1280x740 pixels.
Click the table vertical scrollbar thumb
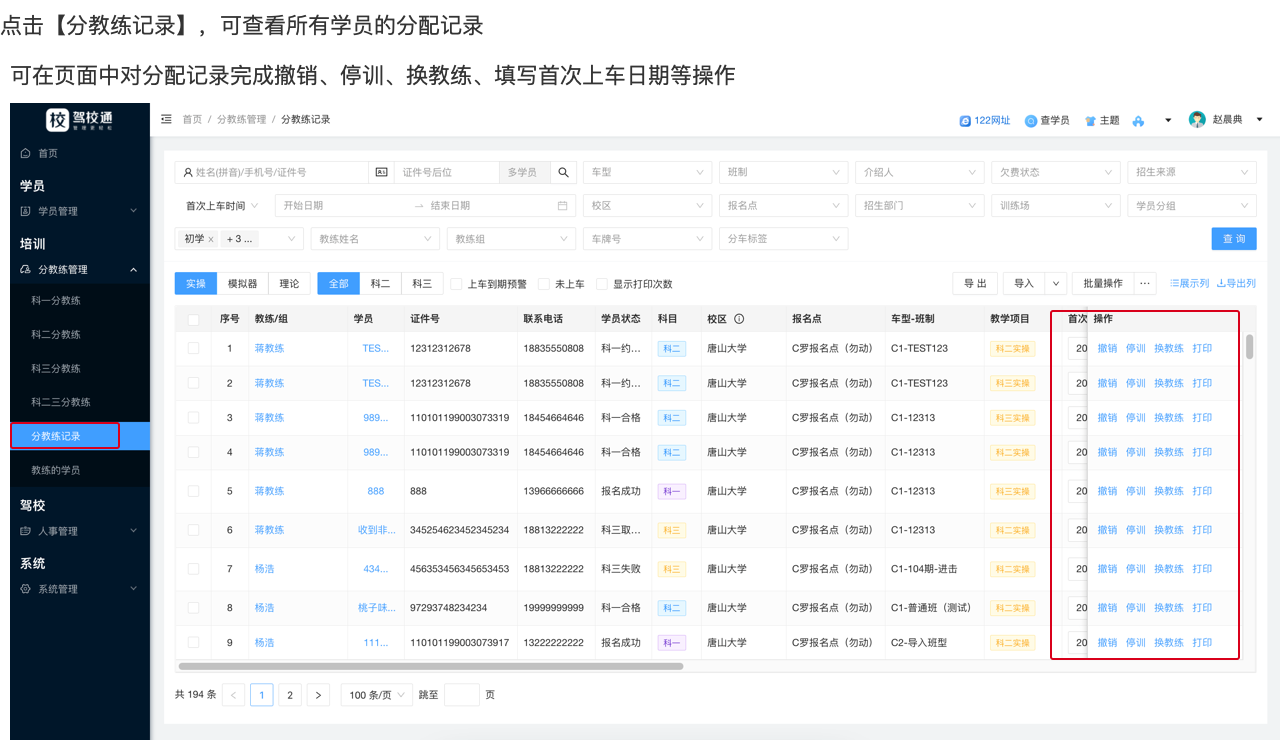[x=1250, y=347]
